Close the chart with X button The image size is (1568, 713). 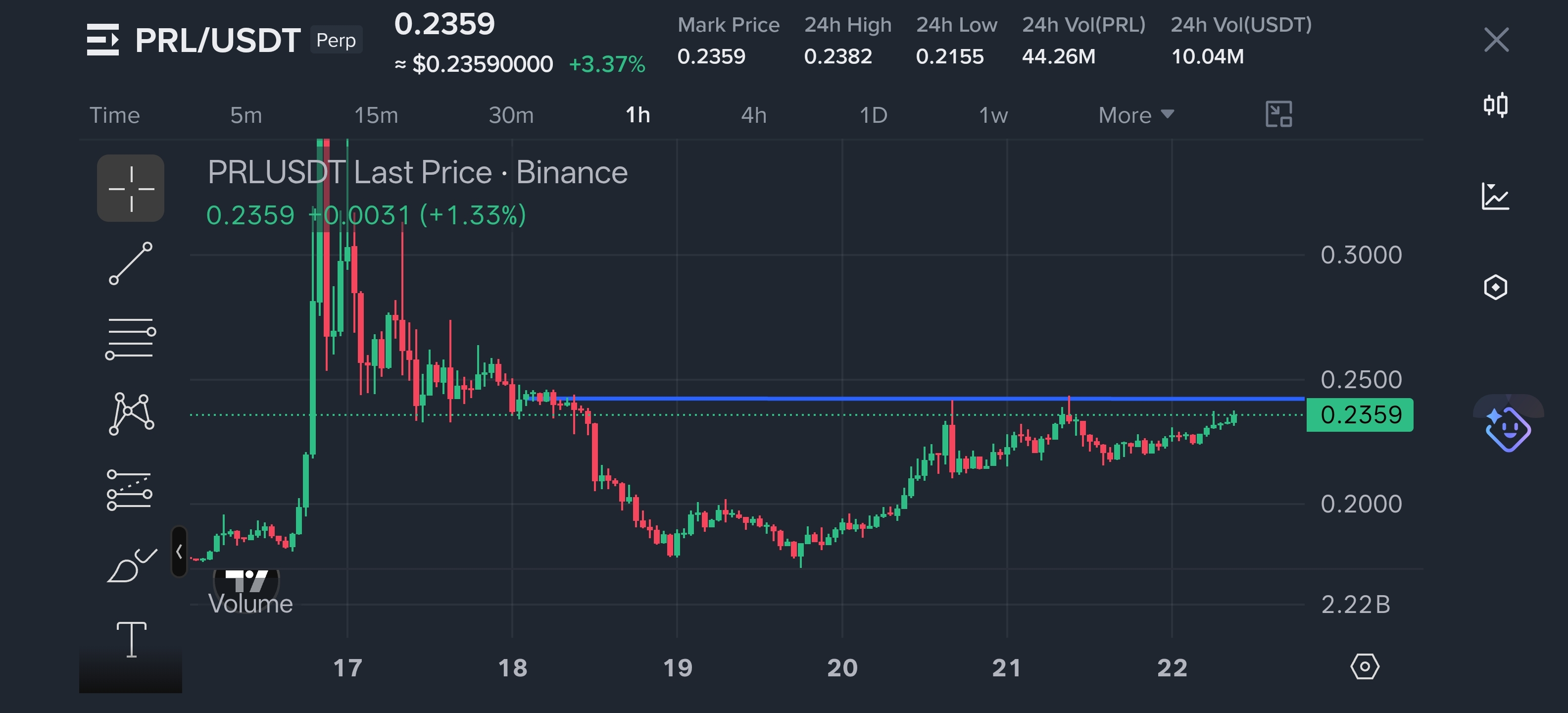coord(1496,40)
